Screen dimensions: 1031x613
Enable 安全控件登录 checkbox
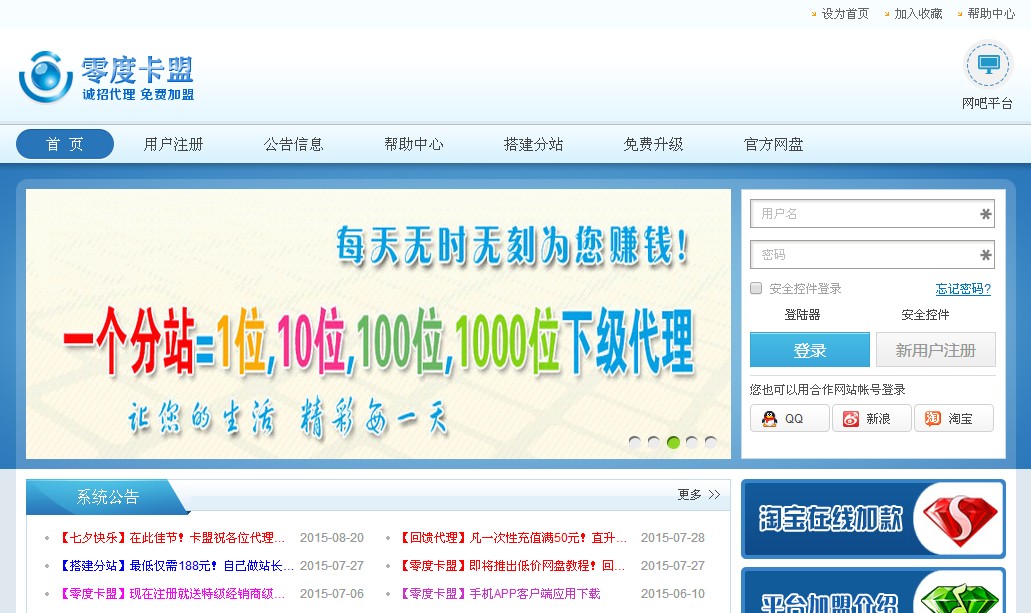point(755,288)
